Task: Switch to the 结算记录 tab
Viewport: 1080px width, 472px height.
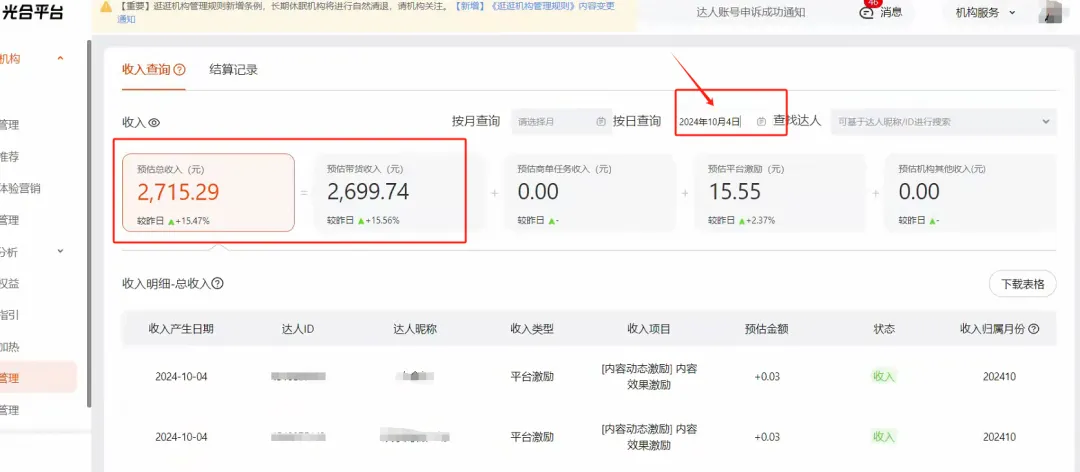Action: pyautogui.click(x=233, y=70)
